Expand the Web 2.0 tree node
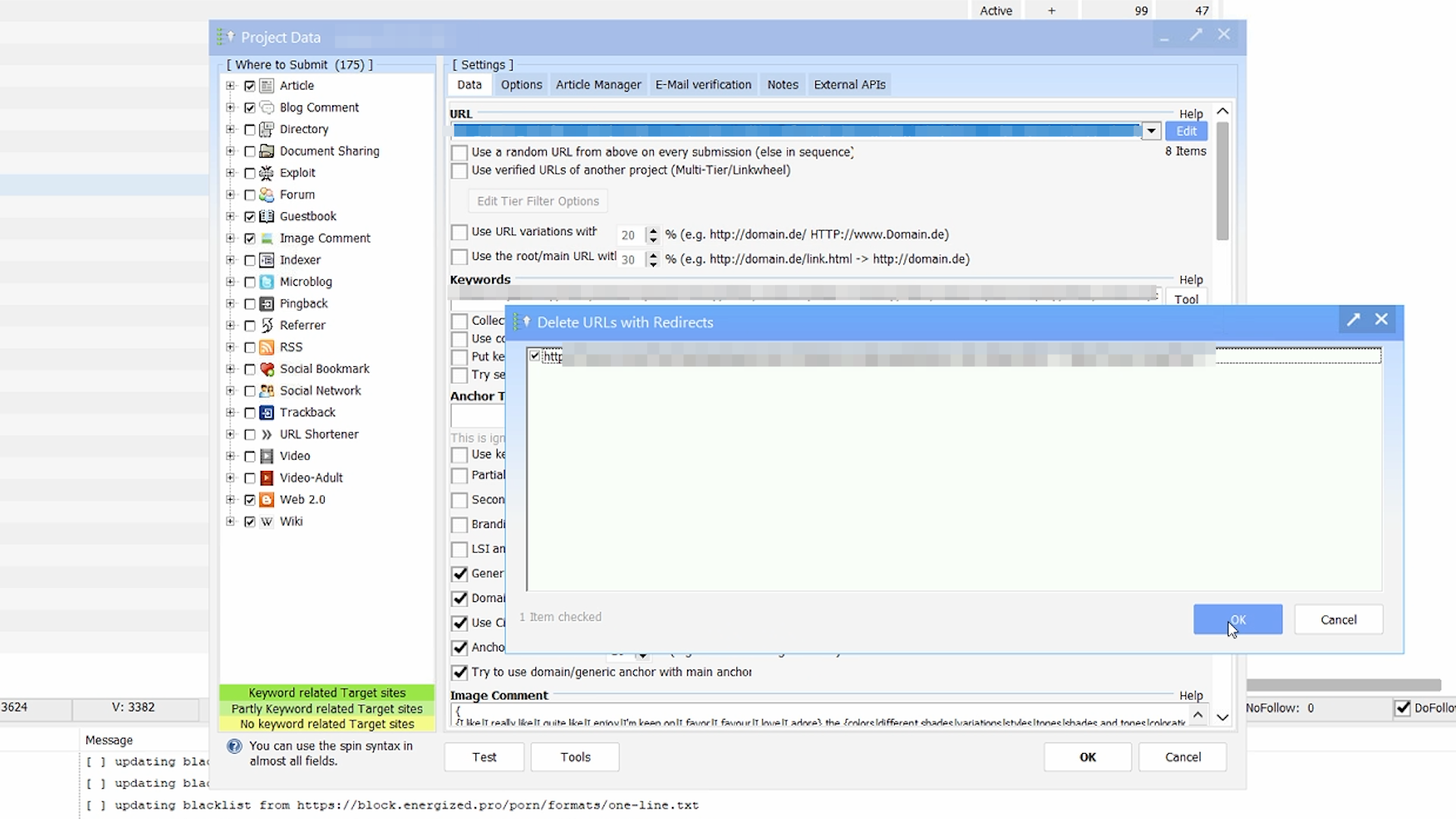 [231, 500]
